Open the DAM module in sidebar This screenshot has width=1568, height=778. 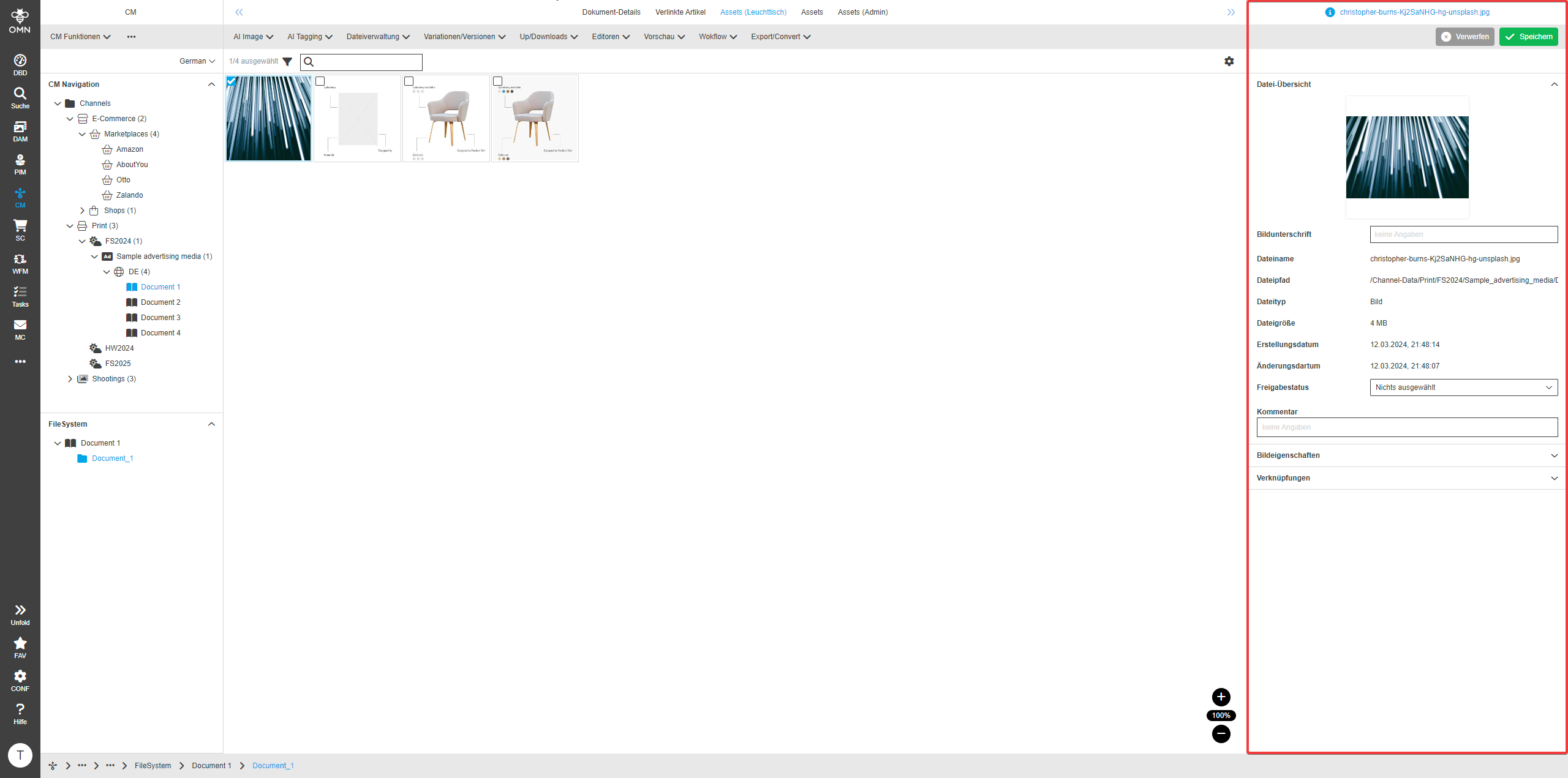pos(20,131)
